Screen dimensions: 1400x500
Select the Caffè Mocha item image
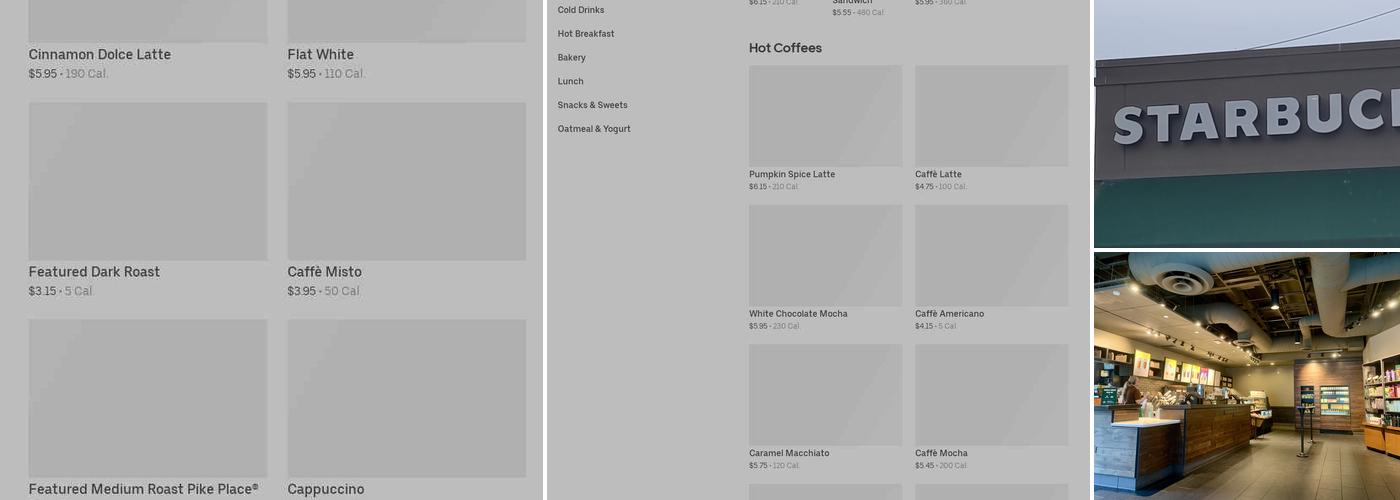[991, 395]
